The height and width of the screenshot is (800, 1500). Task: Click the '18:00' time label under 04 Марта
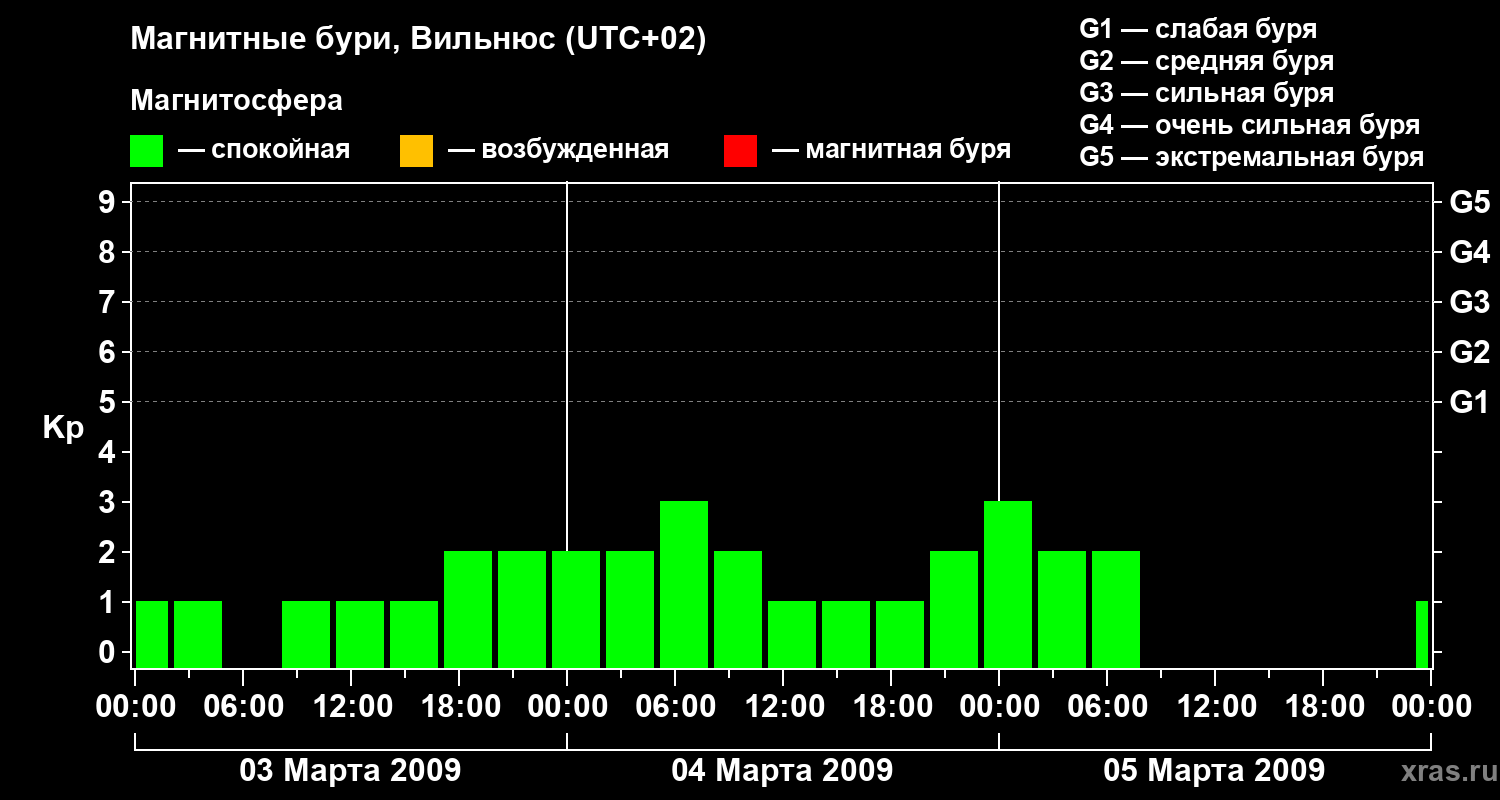tap(891, 707)
